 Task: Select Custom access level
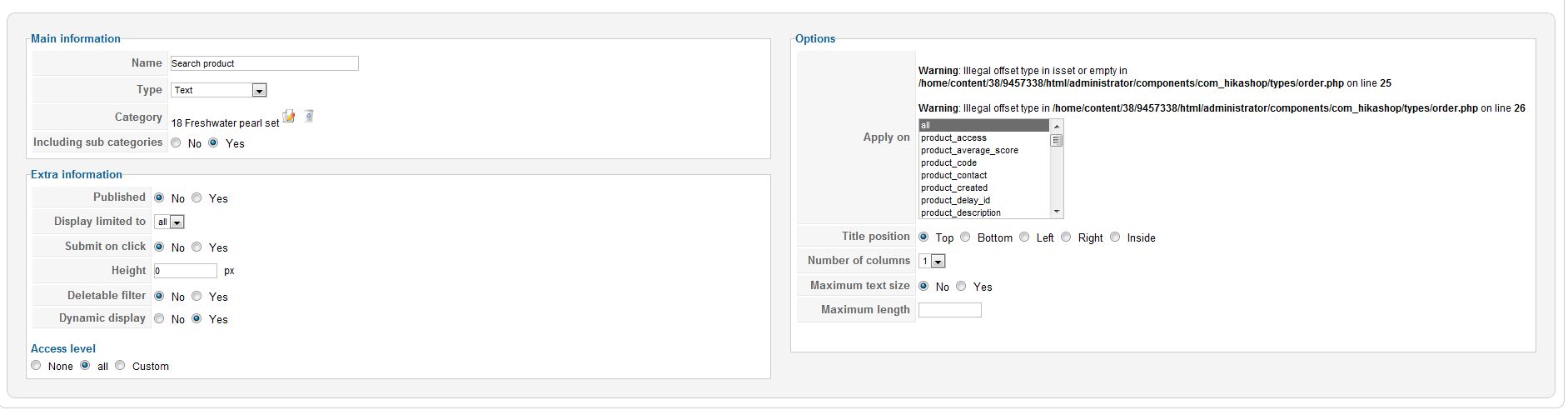[120, 366]
